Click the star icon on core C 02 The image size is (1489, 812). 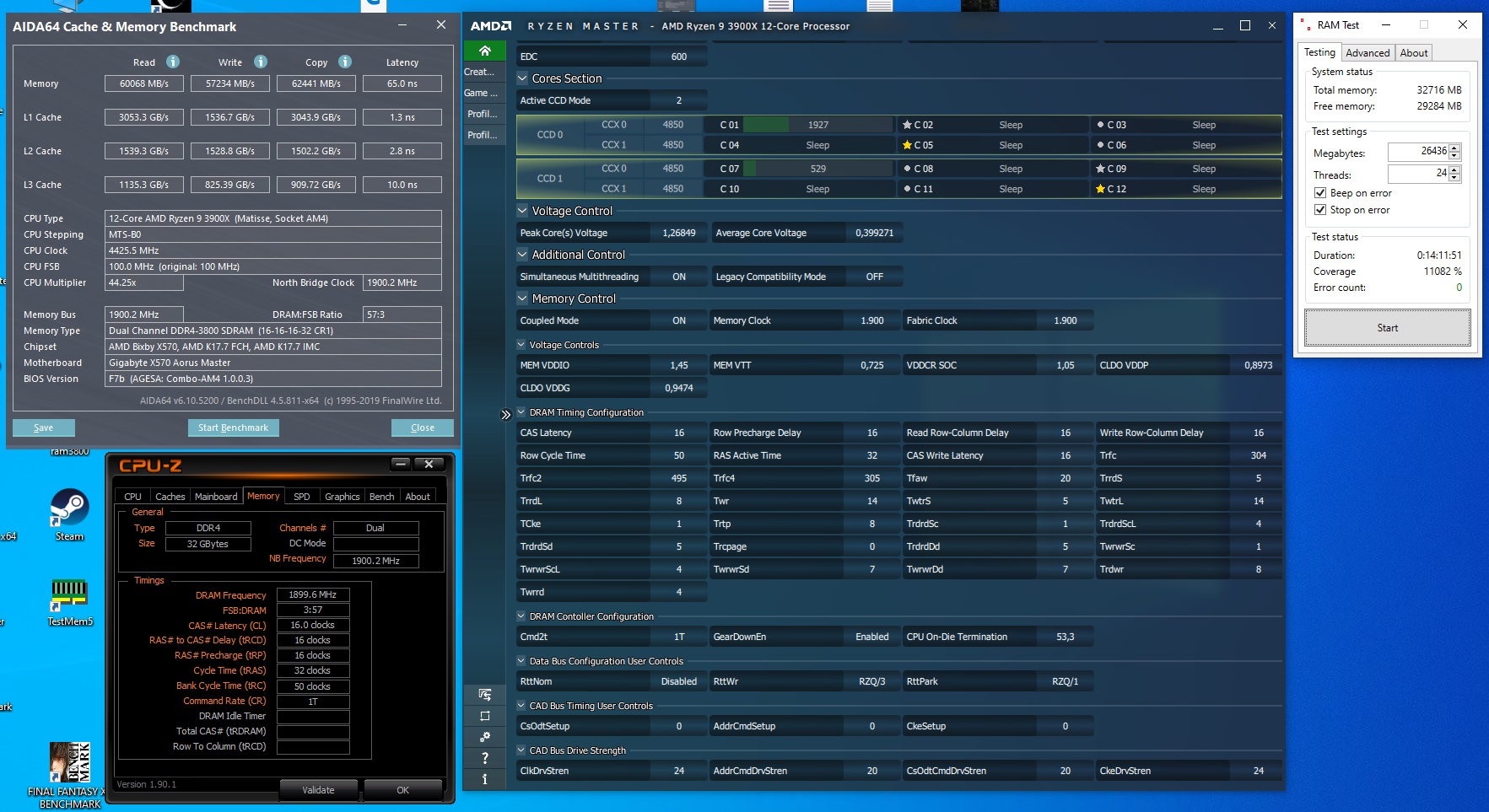(907, 125)
